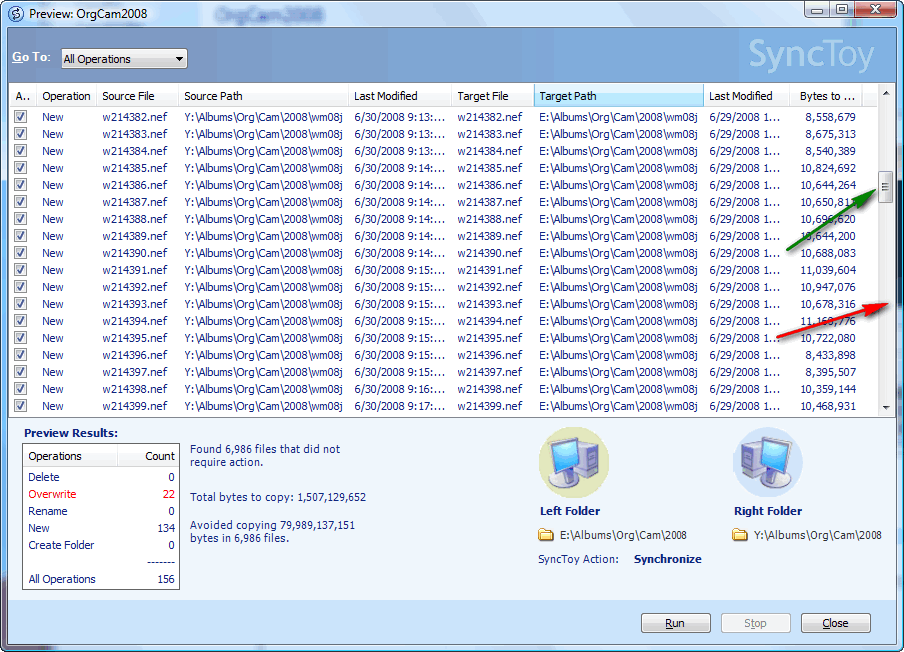Screen dimensions: 904x652
Task: Open the Go To operations dropdown
Action: (x=124, y=59)
